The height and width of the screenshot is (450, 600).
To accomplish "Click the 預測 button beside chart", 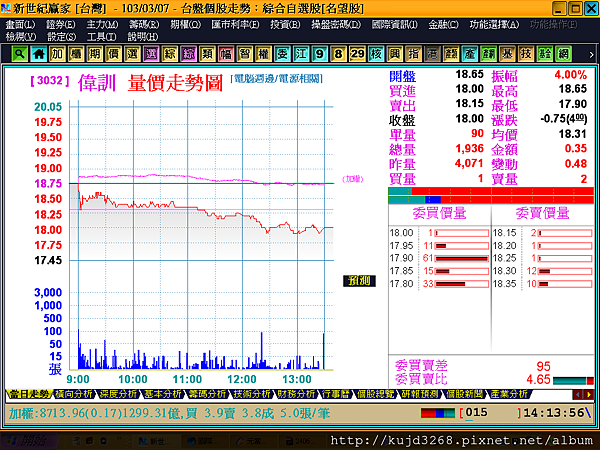I will coord(359,281).
